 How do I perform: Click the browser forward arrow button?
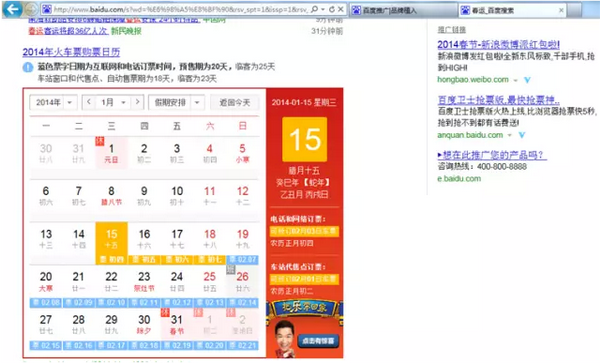[31, 9]
